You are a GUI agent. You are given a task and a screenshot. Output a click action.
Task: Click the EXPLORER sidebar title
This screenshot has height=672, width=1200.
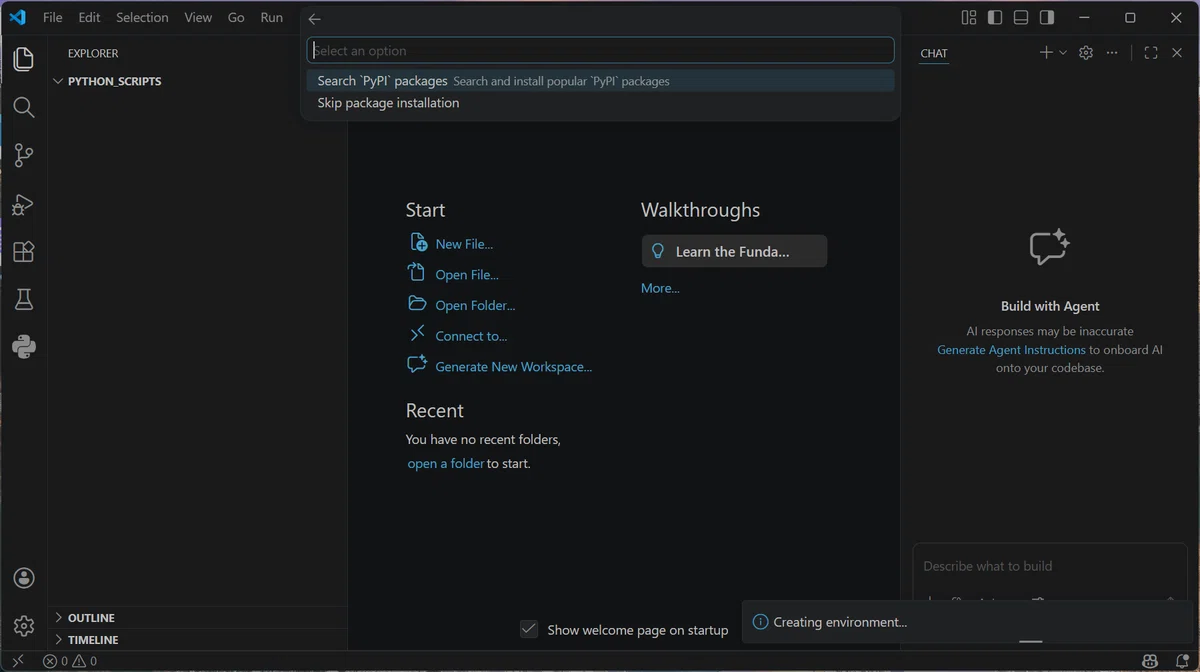[93, 53]
